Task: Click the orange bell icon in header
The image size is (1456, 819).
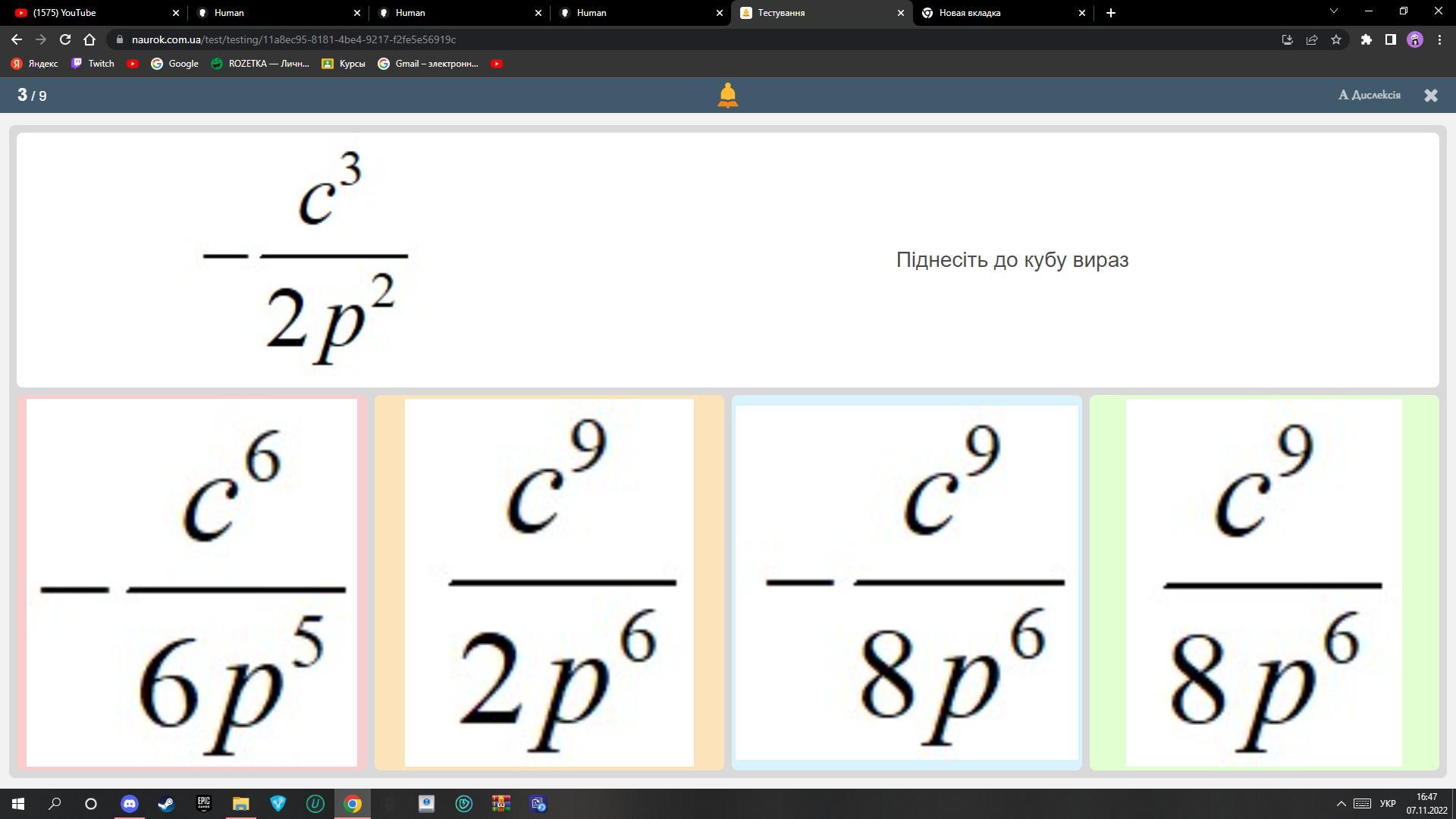Action: pyautogui.click(x=727, y=96)
